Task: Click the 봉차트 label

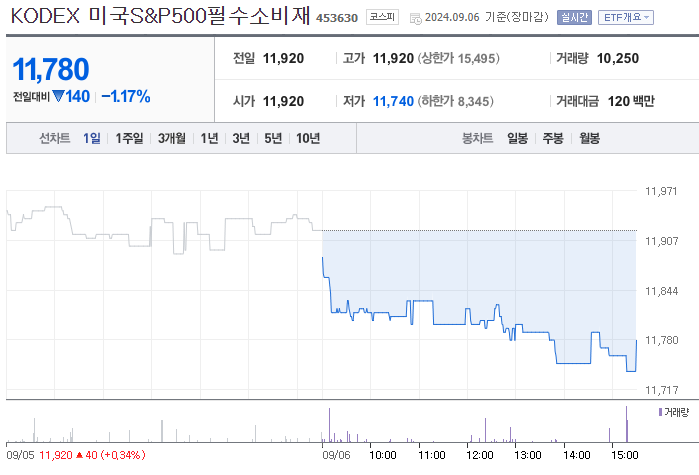Action: pyautogui.click(x=477, y=138)
